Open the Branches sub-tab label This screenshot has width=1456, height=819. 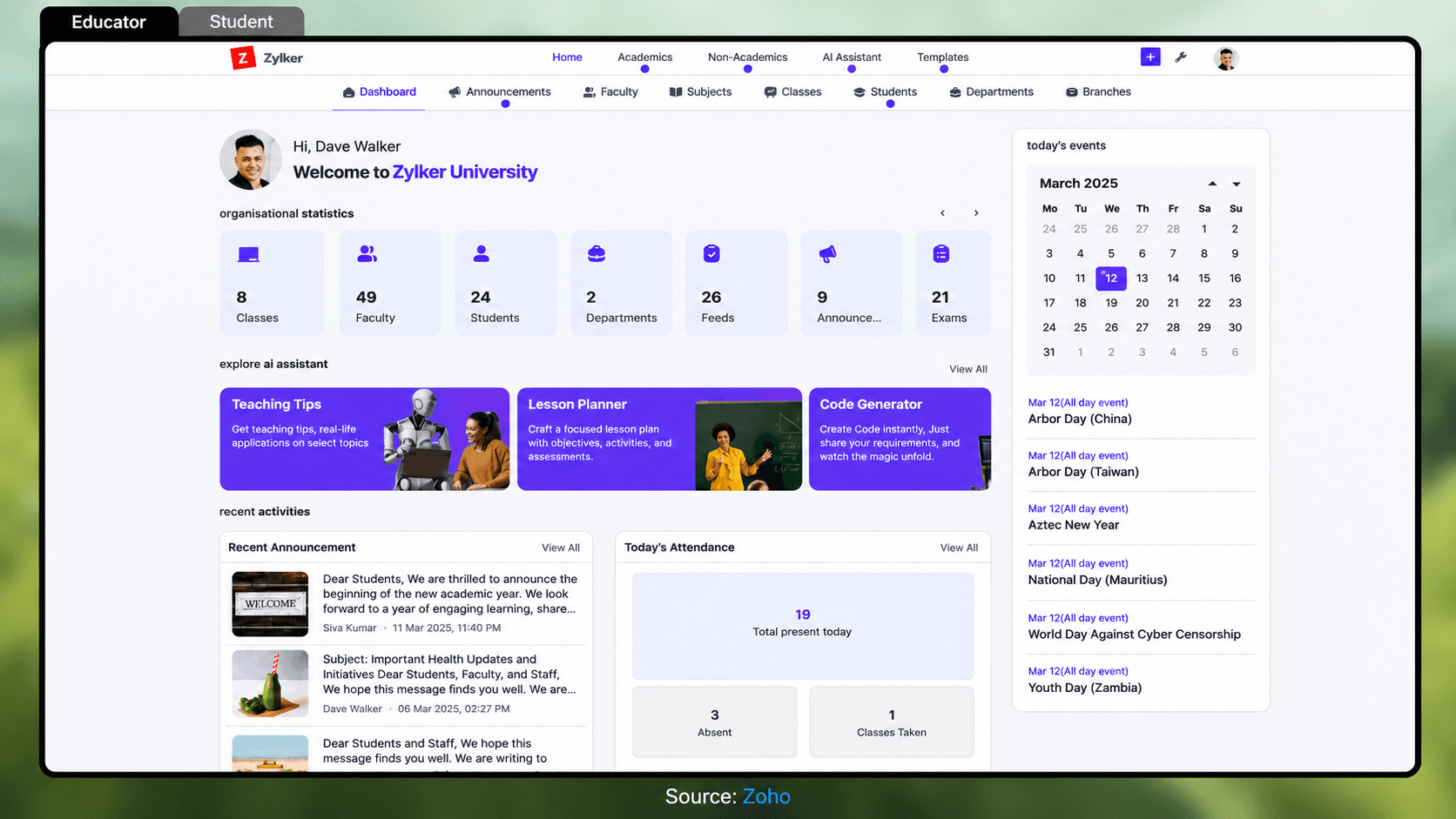click(x=1107, y=92)
